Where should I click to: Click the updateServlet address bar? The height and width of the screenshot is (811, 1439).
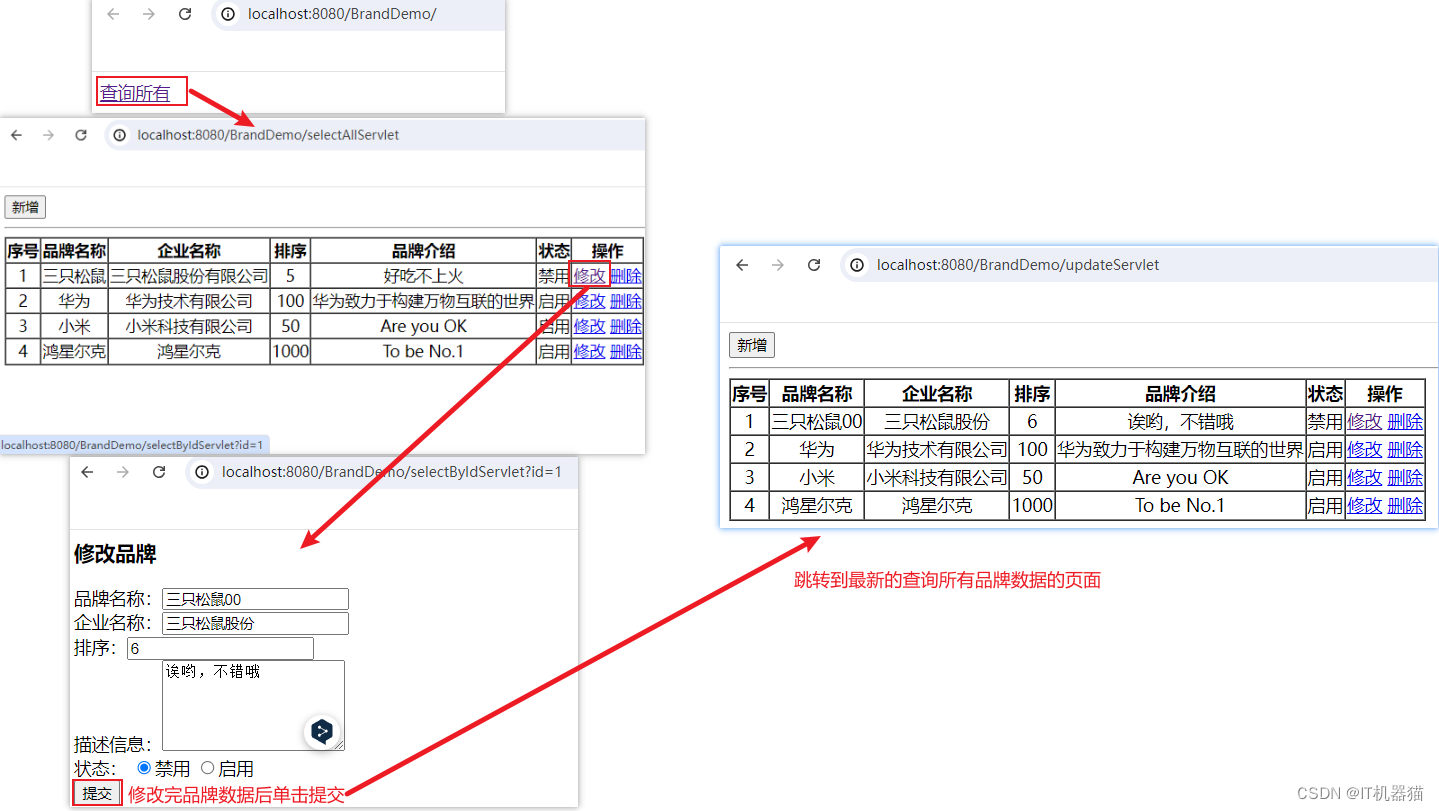1138,265
